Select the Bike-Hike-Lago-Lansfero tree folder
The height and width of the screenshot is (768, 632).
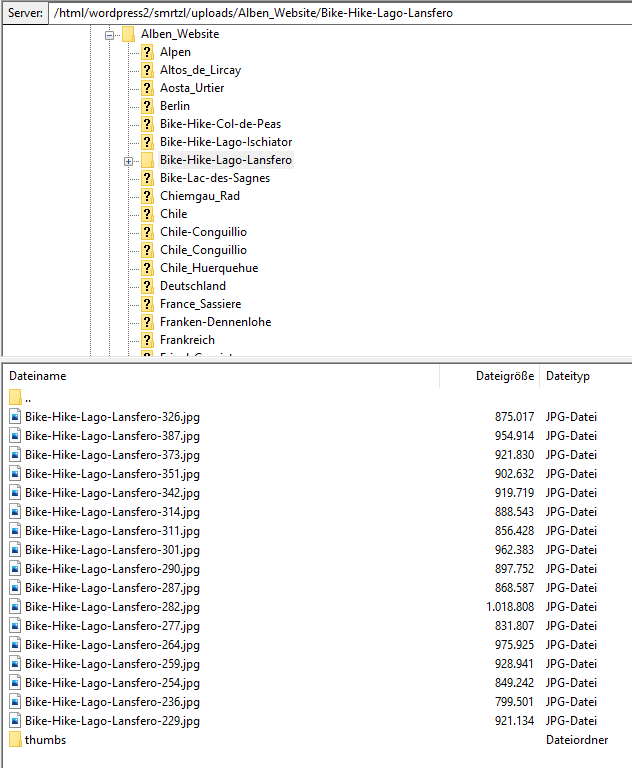click(x=226, y=160)
